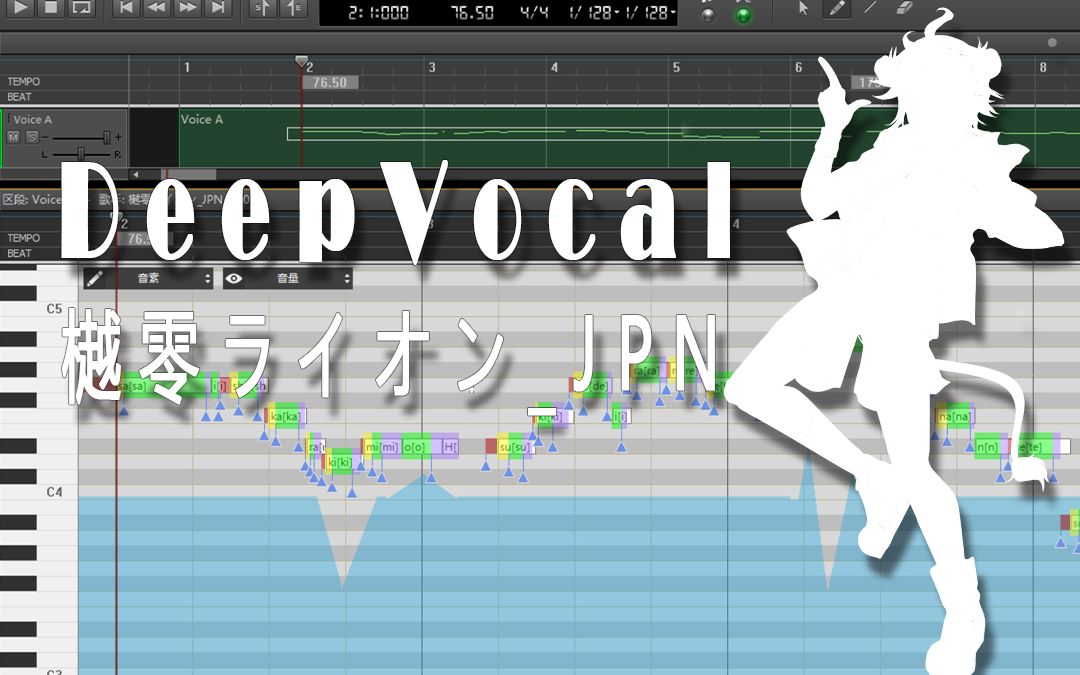Start playback with the Play button
This screenshot has width=1080, height=675.
pyautogui.click(x=21, y=8)
